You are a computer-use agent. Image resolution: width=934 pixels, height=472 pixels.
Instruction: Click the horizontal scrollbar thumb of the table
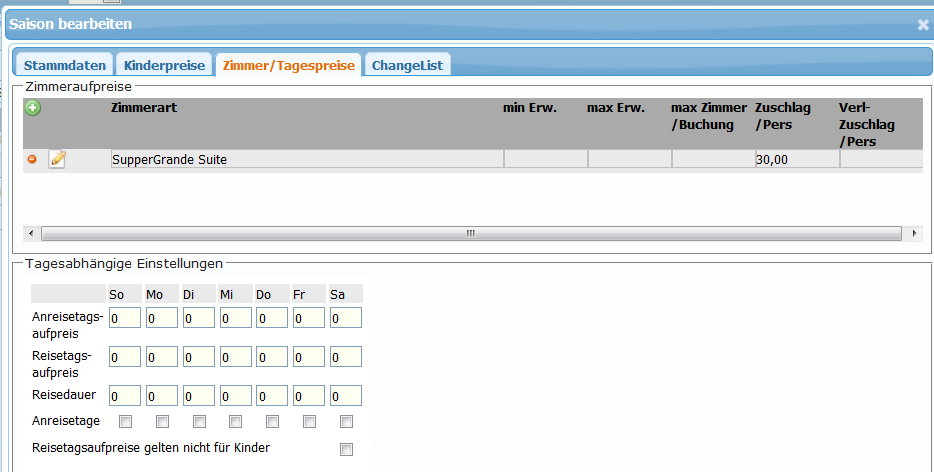(x=470, y=233)
